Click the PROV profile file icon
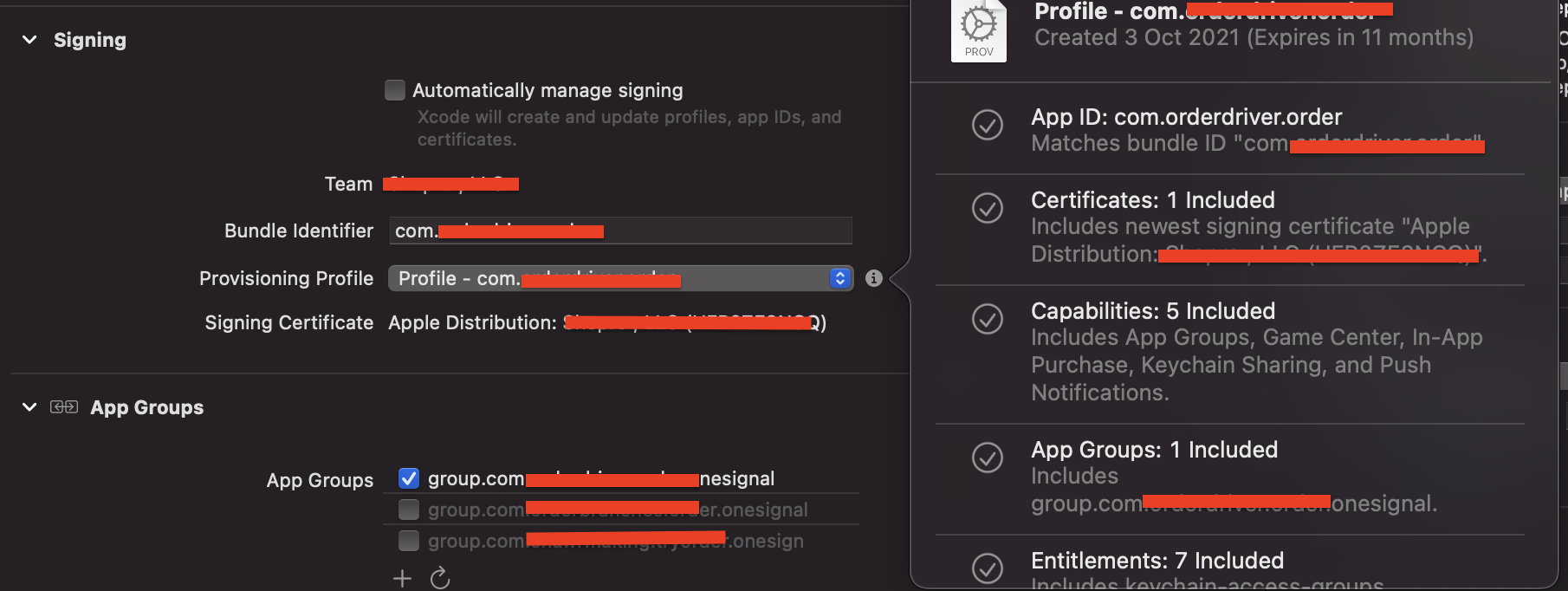This screenshot has height=591, width=1568. coord(979,30)
